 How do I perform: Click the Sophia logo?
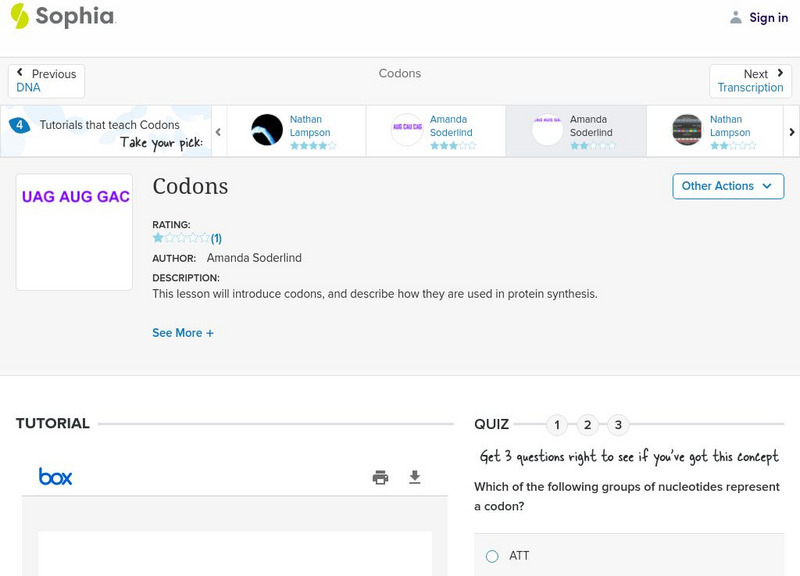[x=62, y=17]
